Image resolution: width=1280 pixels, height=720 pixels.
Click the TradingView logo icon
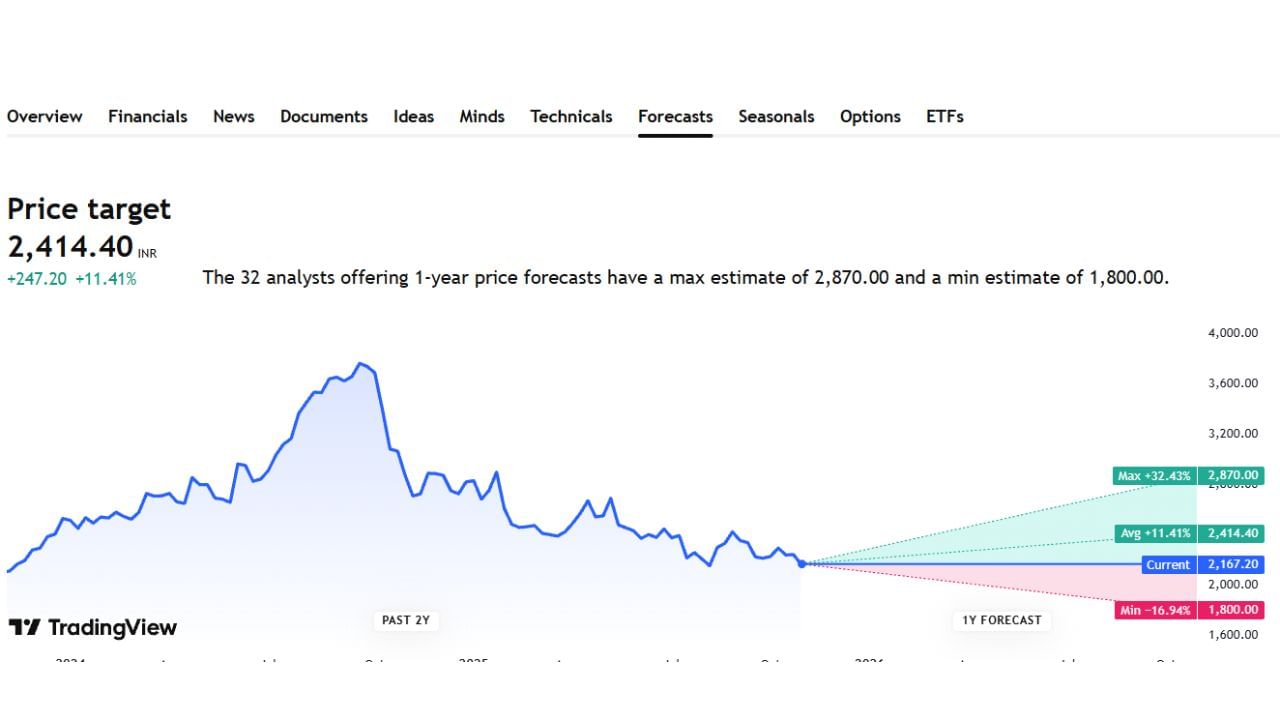click(x=24, y=628)
